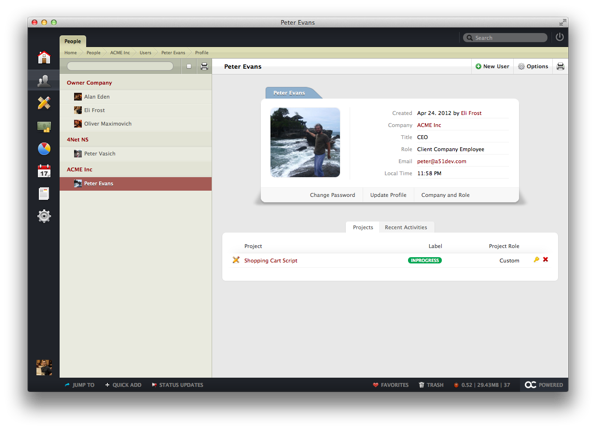
Task: Expand Quick Add in the footer bar
Action: tap(123, 385)
